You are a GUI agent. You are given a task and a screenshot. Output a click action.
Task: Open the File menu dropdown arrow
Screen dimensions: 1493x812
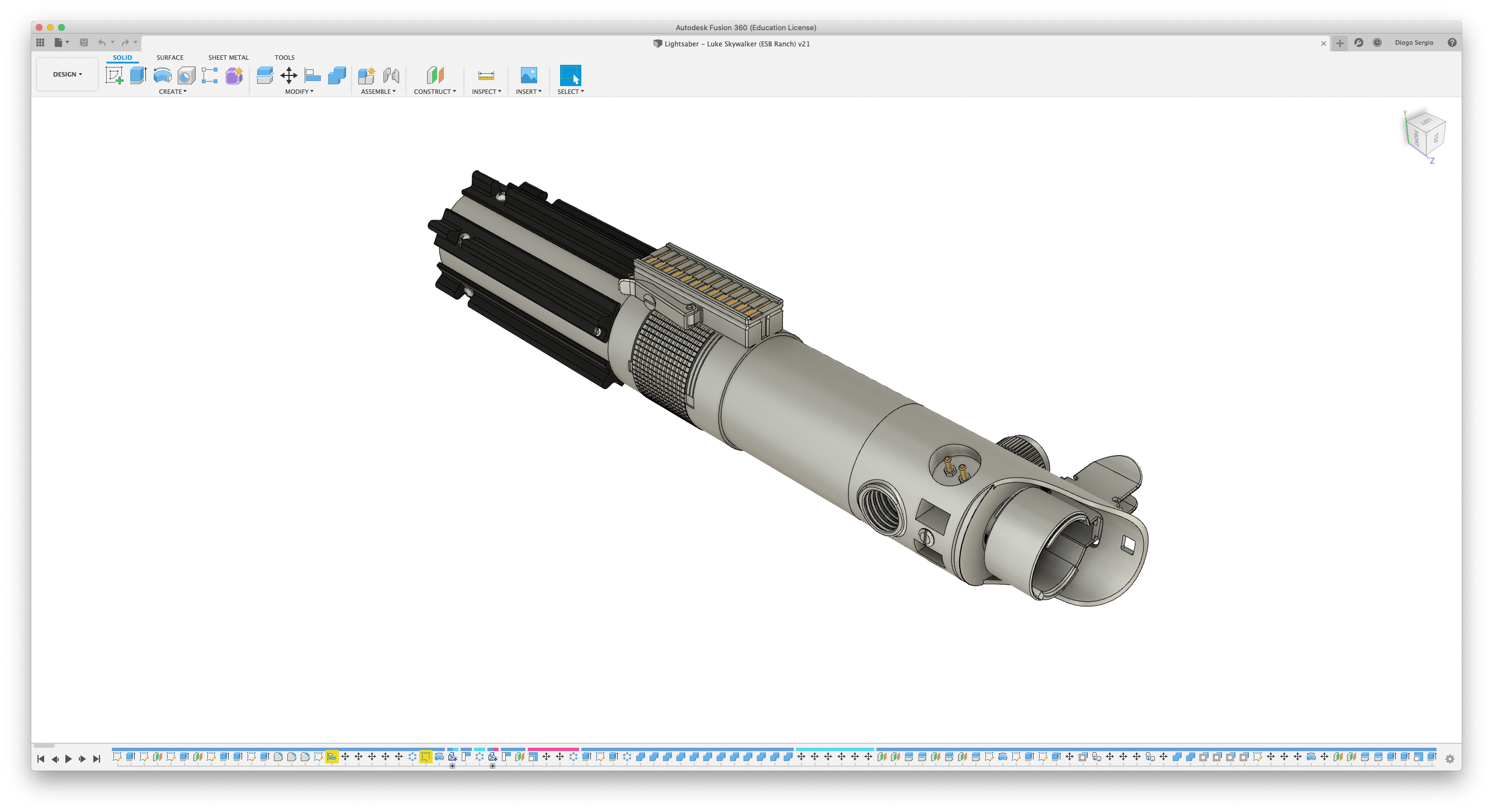tap(67, 42)
